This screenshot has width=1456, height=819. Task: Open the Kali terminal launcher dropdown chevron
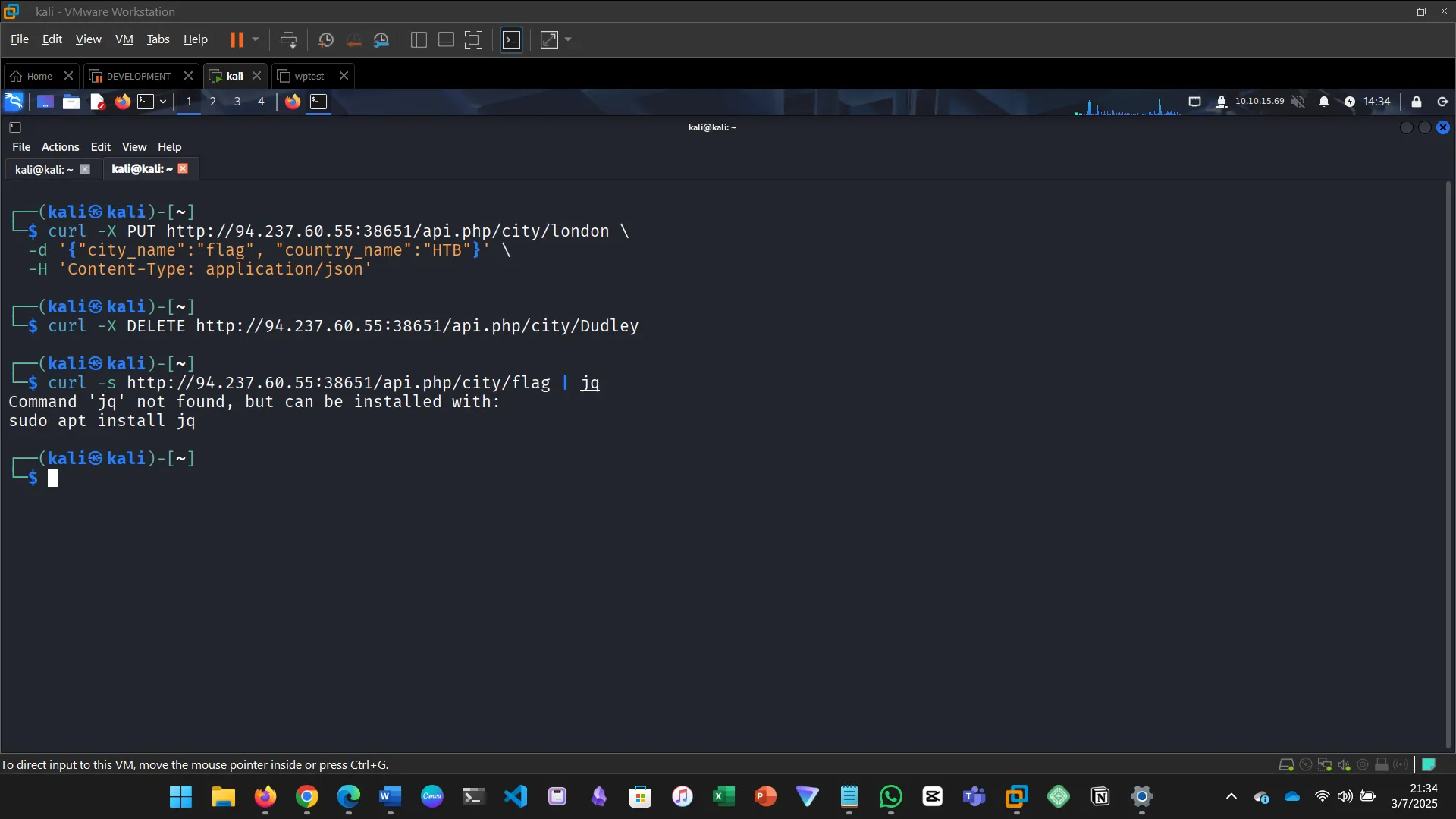click(163, 102)
